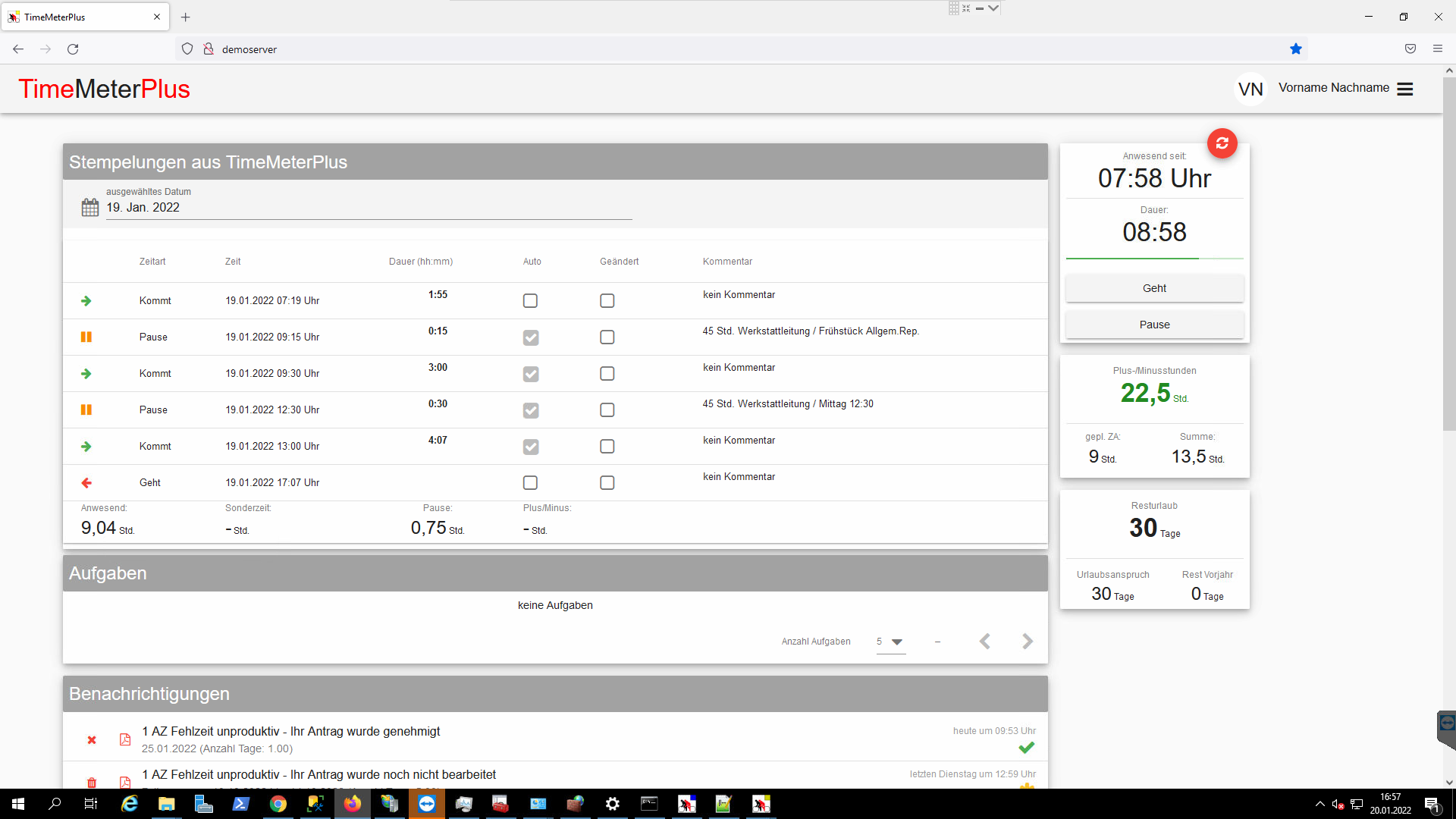Click the Resturlaub value 30 Tage
This screenshot has width=1456, height=819.
pyautogui.click(x=1154, y=528)
